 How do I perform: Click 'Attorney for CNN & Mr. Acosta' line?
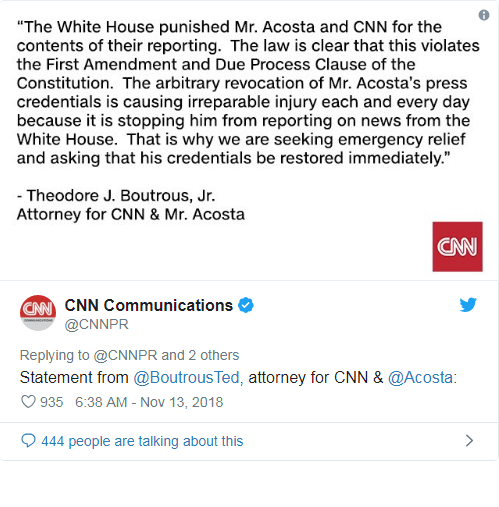click(x=131, y=214)
